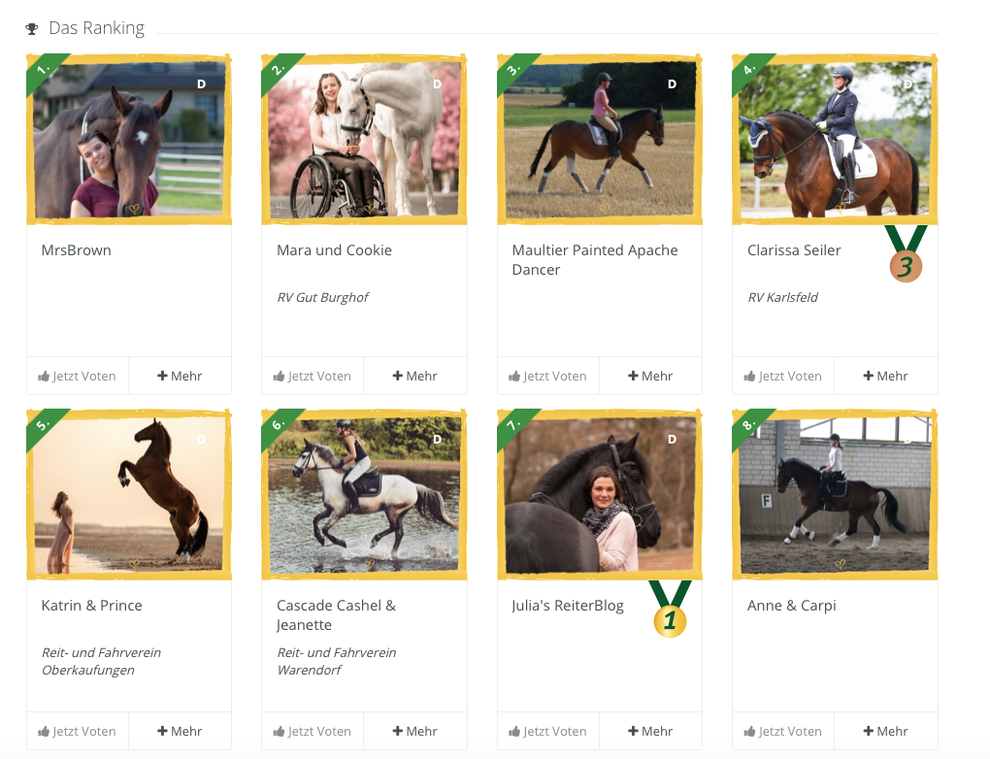This screenshot has width=990, height=759.
Task: Expand Mehr on Katrin & Prince card
Action: tap(179, 731)
